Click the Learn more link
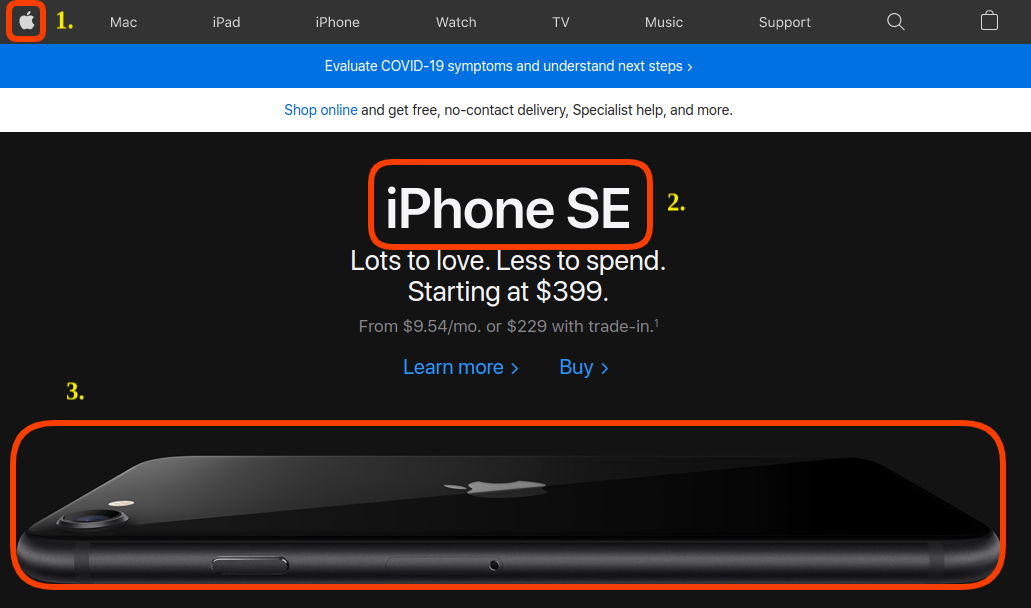Viewport: 1031px width, 608px height. click(x=460, y=367)
